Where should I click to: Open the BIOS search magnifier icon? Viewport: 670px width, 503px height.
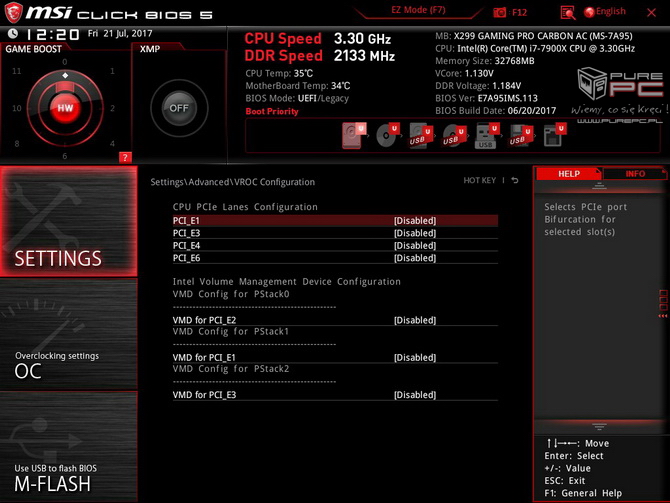point(567,13)
